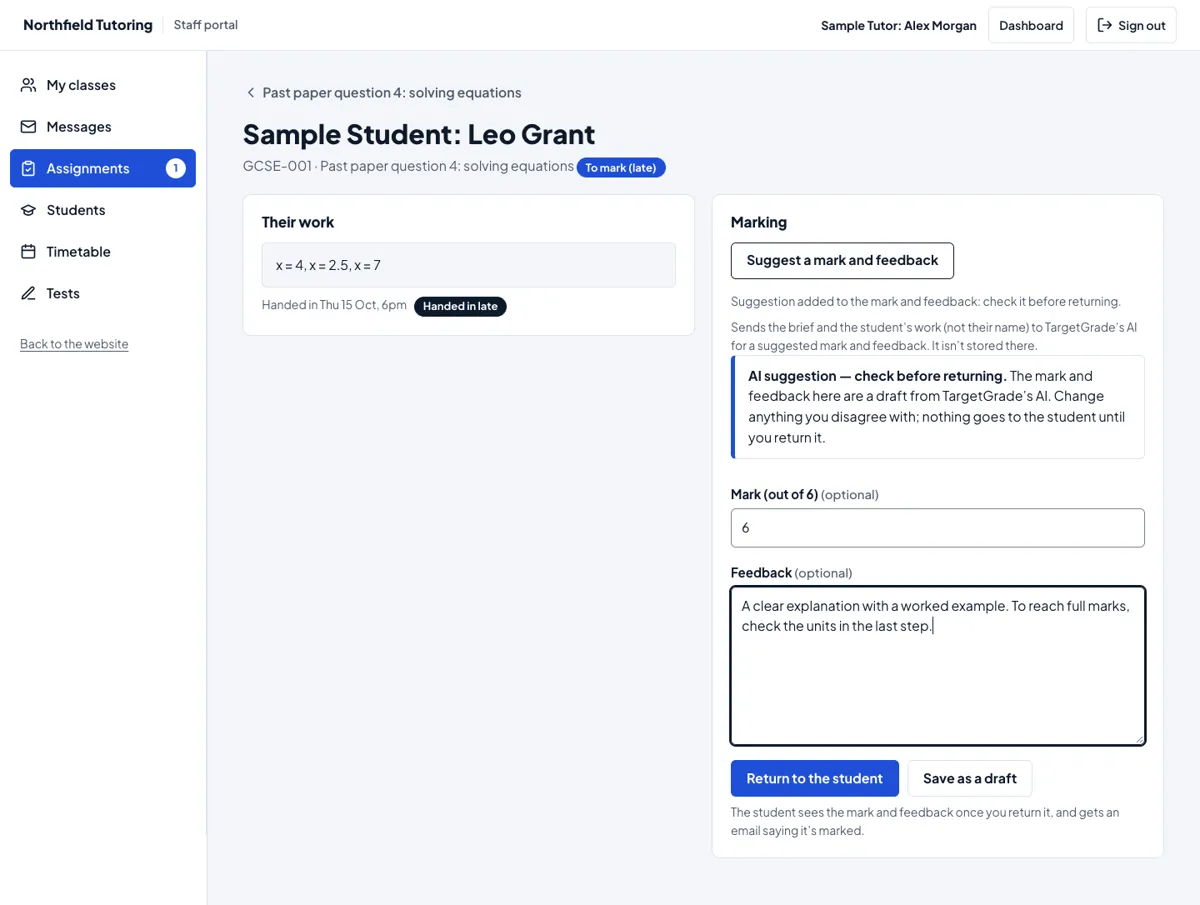Click the Marking panel heading
The image size is (1200, 905).
(759, 222)
